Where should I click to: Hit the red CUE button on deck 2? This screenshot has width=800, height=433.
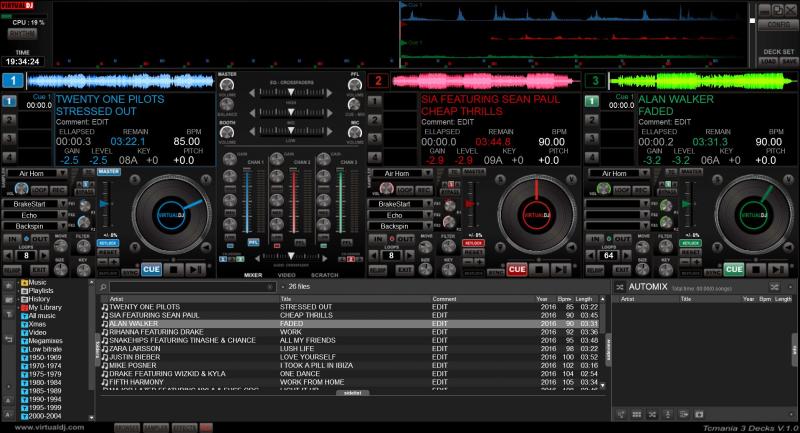(x=516, y=269)
